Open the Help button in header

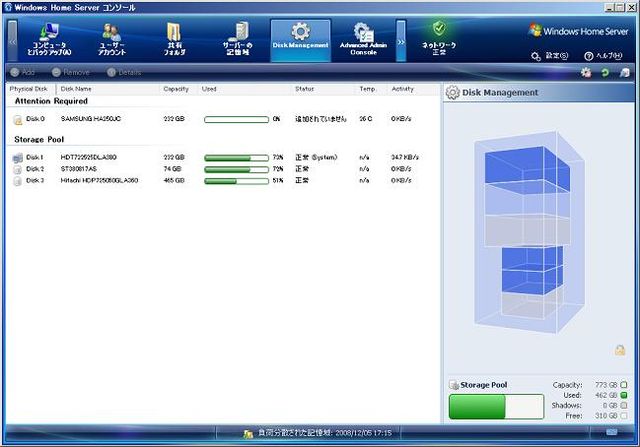click(x=602, y=56)
